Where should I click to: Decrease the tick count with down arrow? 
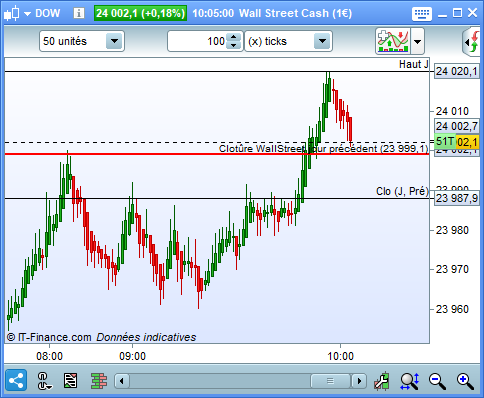pos(234,46)
